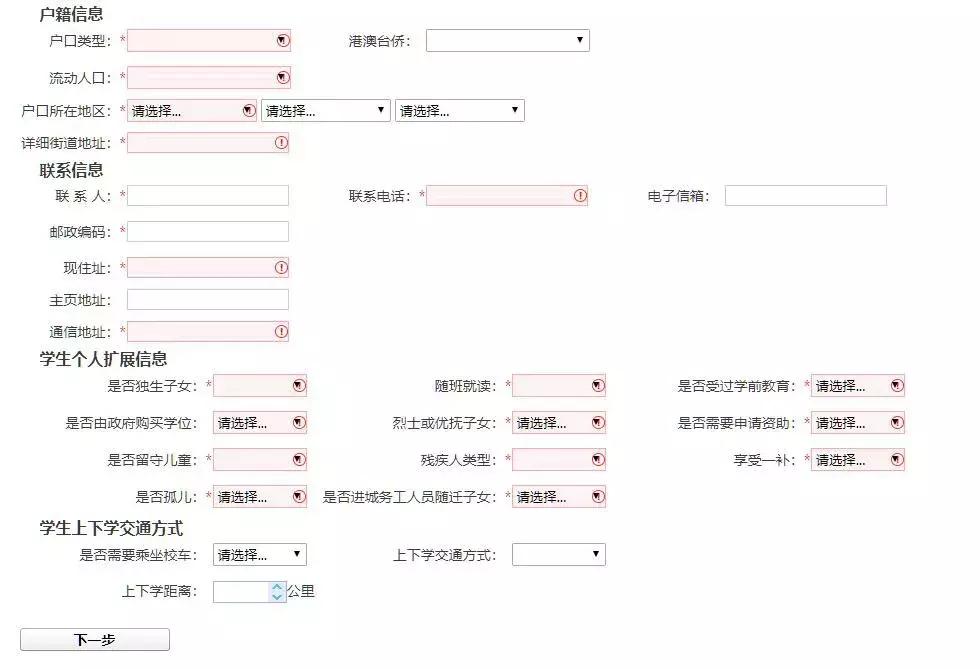Click the 电子信箱 input field

(805, 195)
